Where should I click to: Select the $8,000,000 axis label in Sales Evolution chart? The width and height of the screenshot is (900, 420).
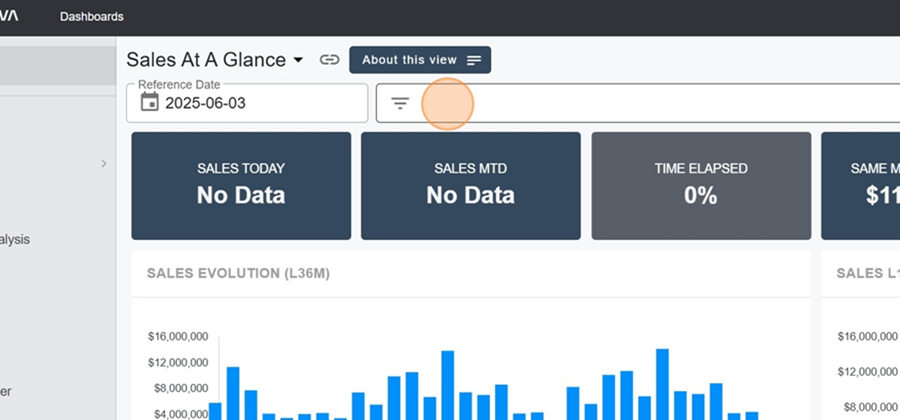[181, 388]
